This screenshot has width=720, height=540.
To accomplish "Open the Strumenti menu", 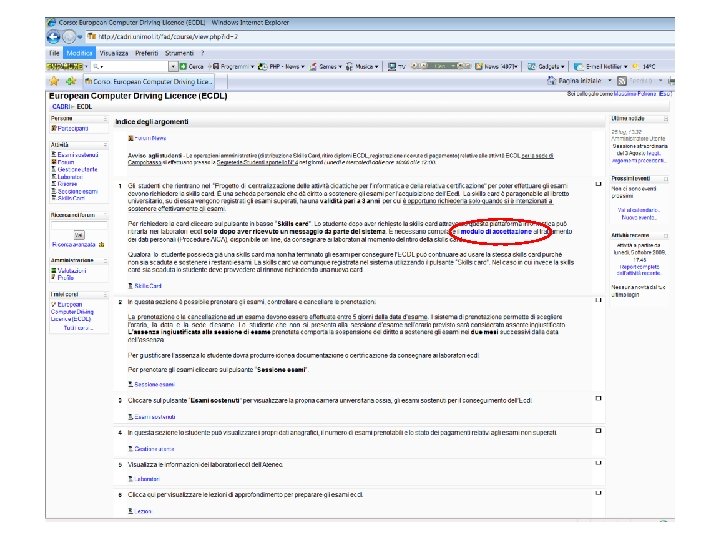I will click(180, 53).
